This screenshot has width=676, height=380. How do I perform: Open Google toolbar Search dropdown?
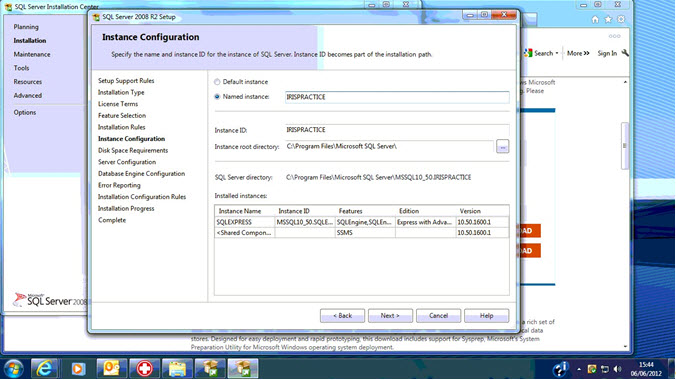(x=541, y=53)
